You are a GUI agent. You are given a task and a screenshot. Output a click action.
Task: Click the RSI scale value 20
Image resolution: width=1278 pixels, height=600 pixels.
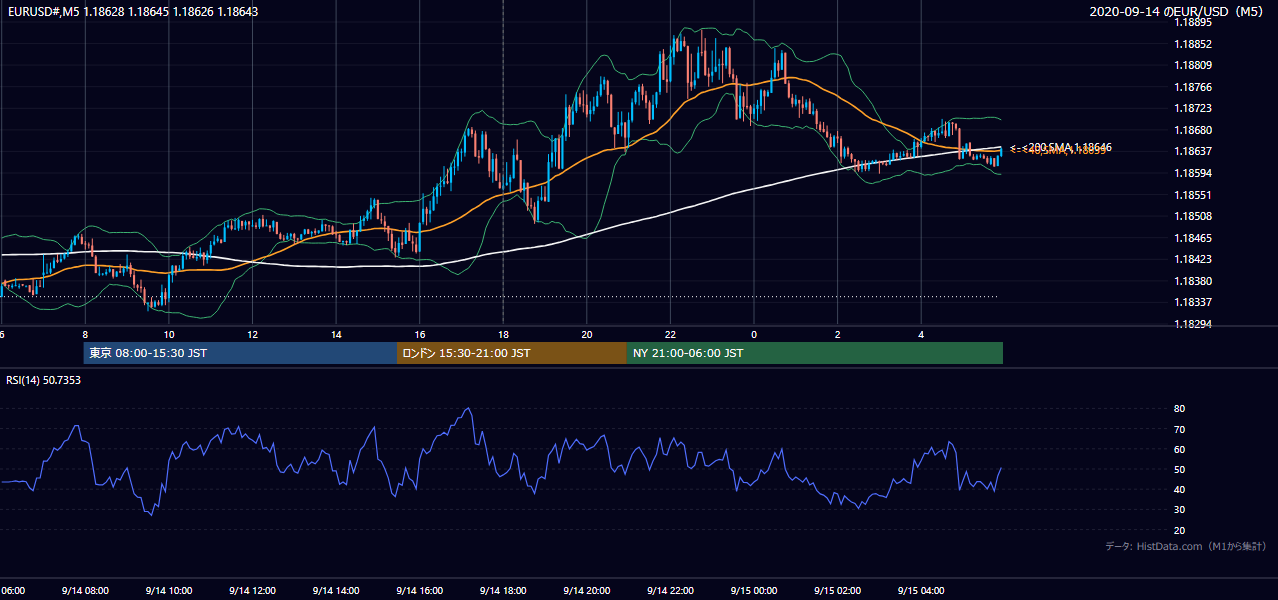[1179, 530]
